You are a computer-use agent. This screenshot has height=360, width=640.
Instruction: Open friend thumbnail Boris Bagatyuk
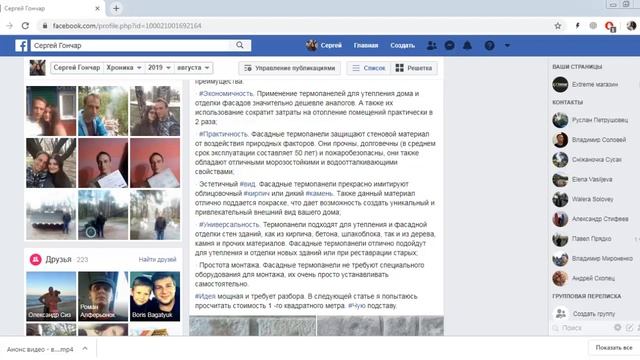pos(155,296)
